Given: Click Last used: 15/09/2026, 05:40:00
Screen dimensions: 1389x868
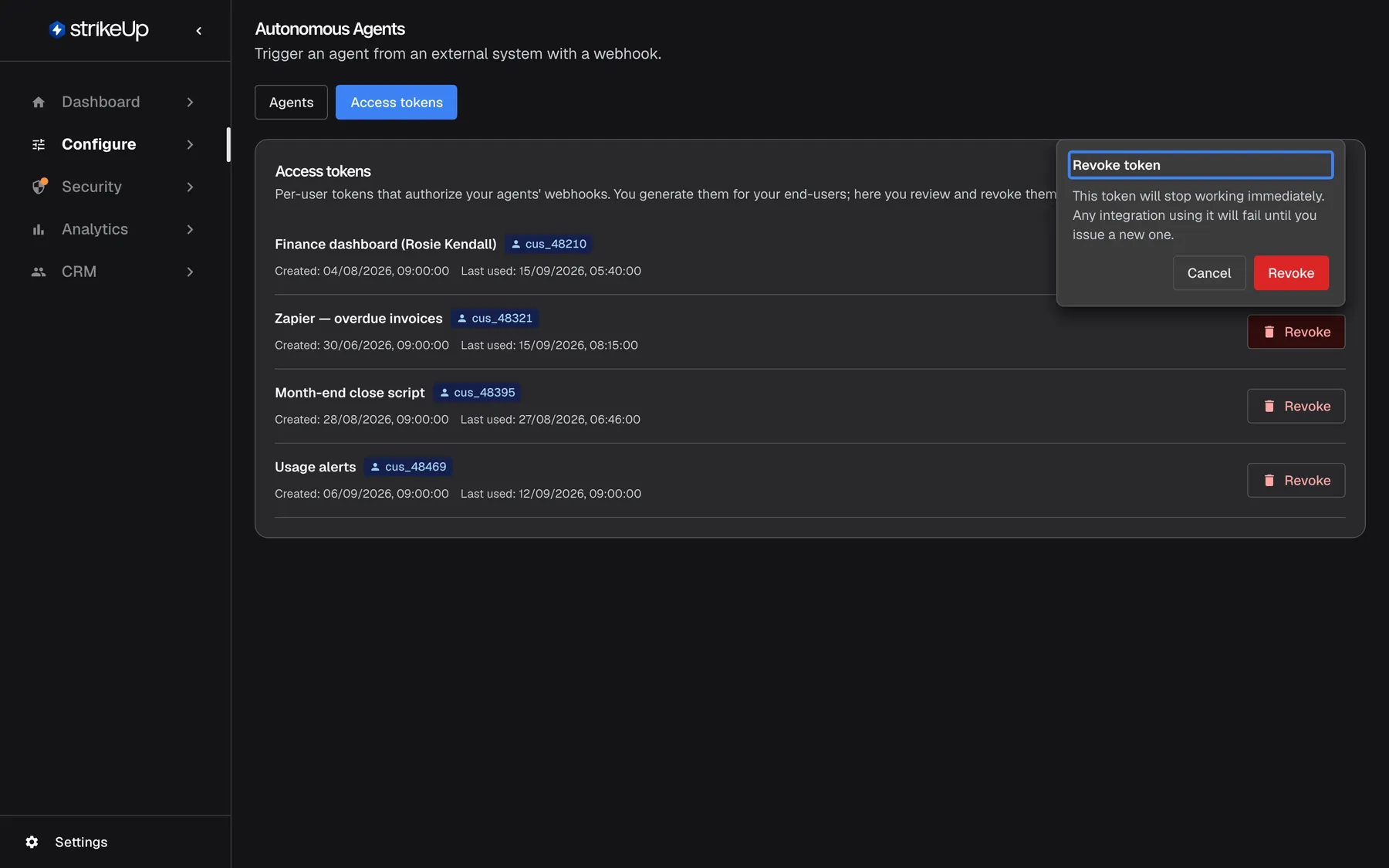Looking at the screenshot, I should [551, 271].
